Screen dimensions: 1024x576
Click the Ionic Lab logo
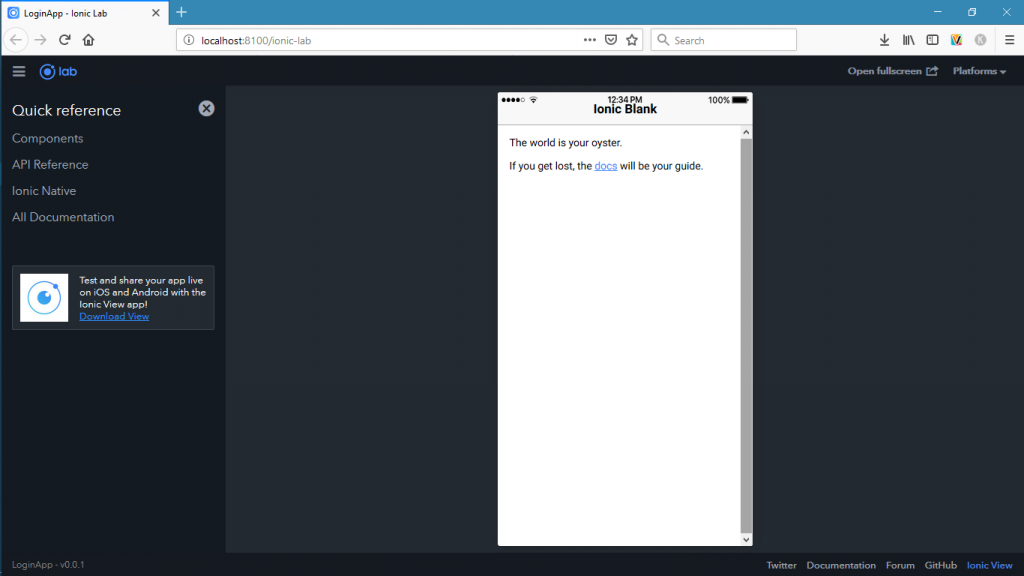pyautogui.click(x=58, y=71)
